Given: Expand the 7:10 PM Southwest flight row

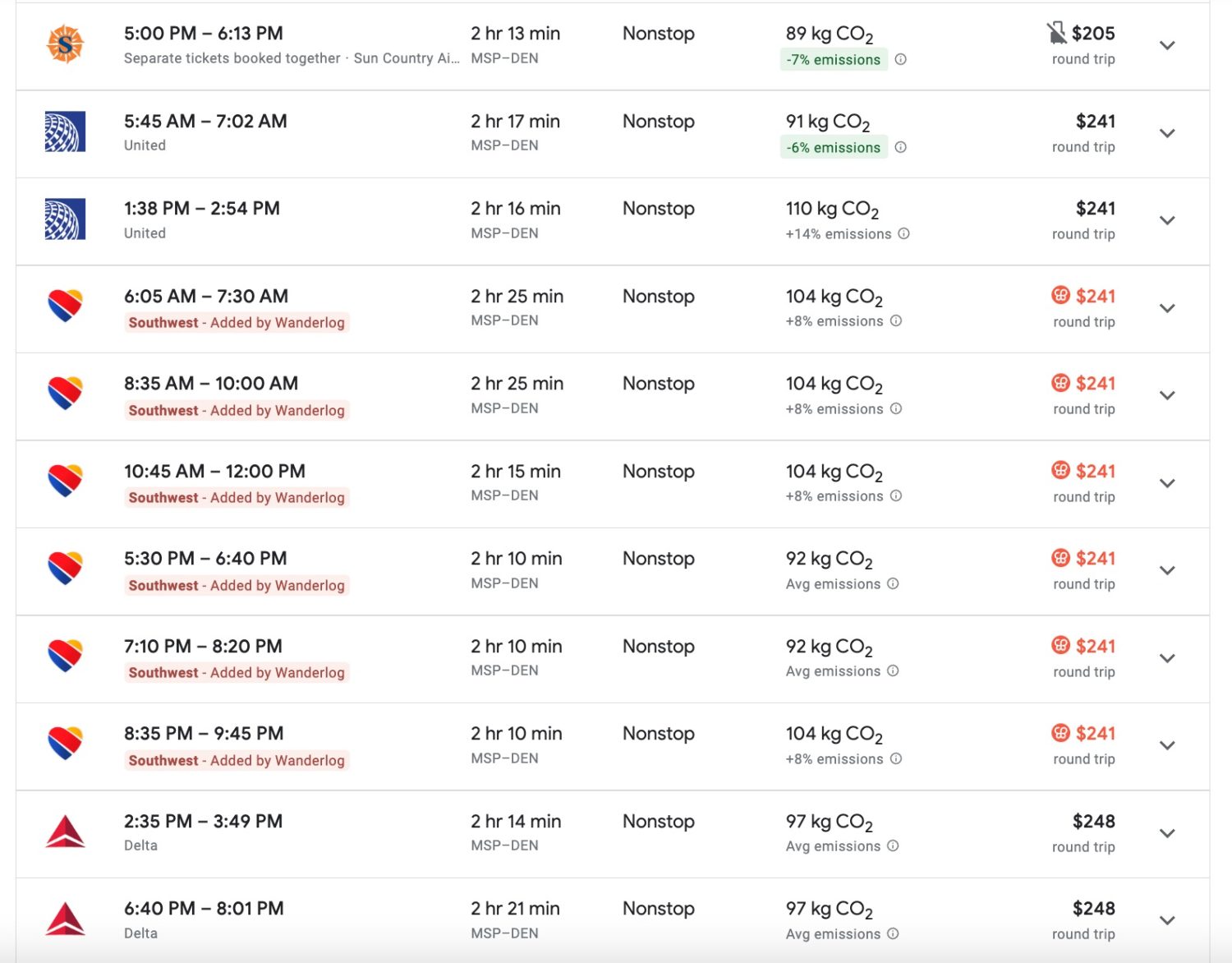Looking at the screenshot, I should tap(1167, 658).
